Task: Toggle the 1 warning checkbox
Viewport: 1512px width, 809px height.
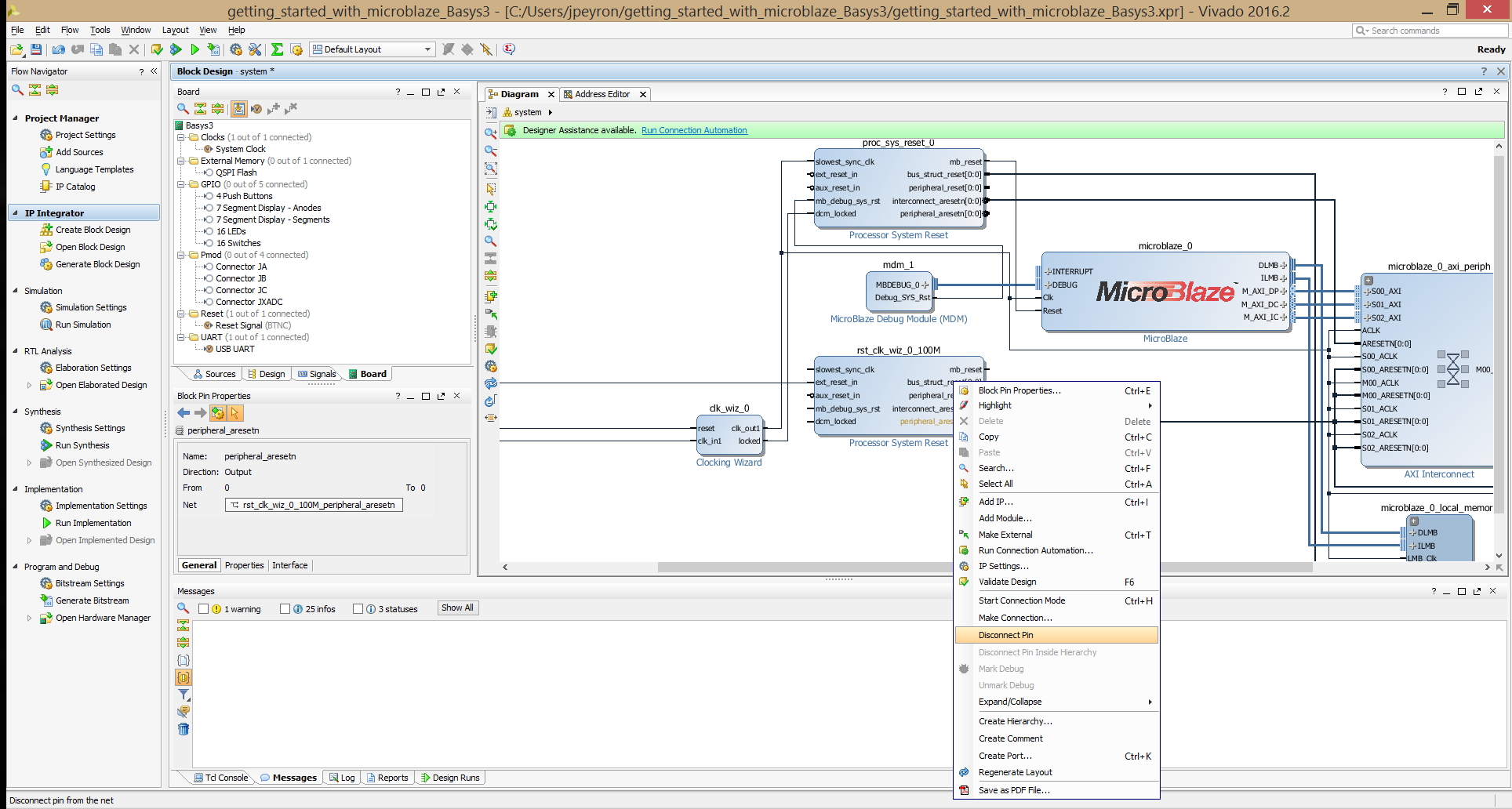Action: (204, 608)
